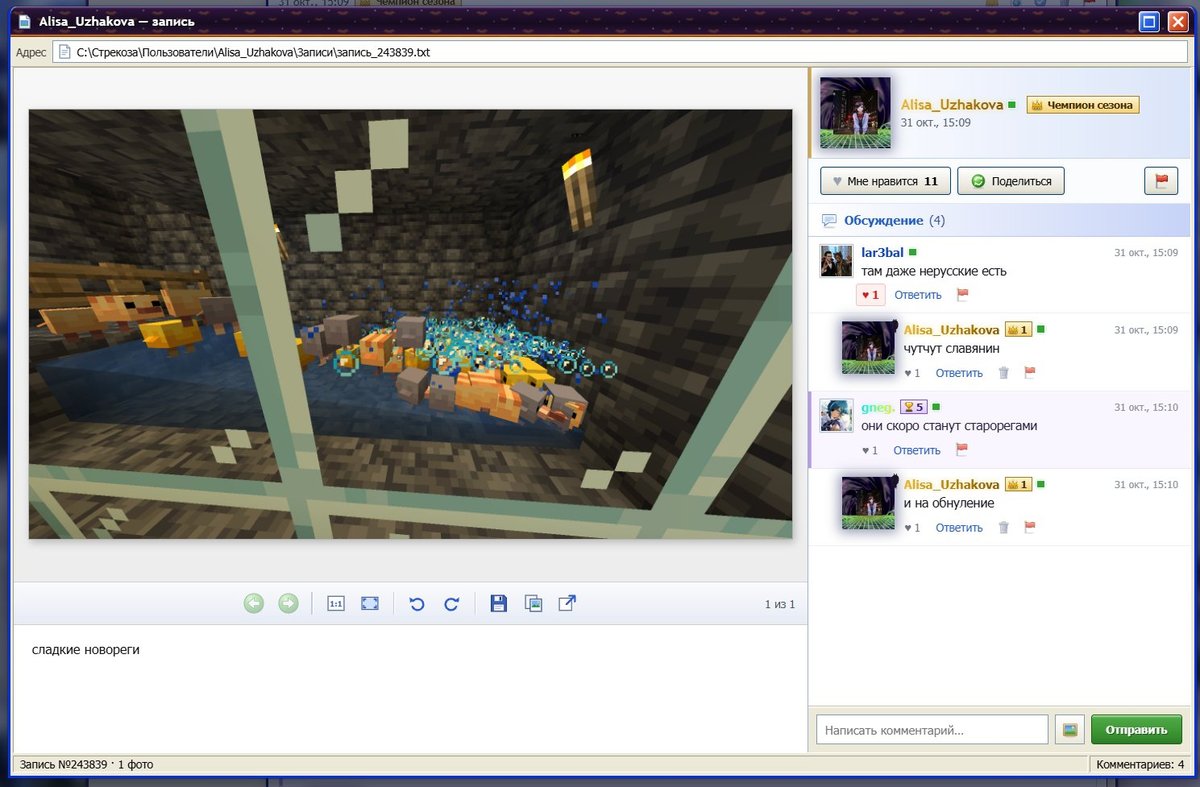Screen dimensions: 1200x787
Task: Open gneg's avatar thumbnail
Action: (x=836, y=415)
